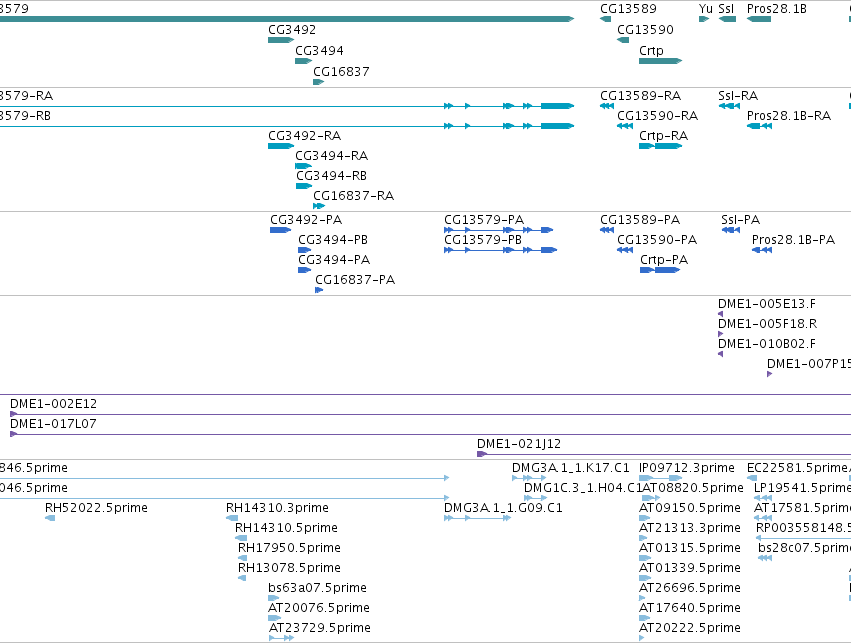Select EST bs28c07.5prime
This screenshot has height=643, width=851.
click(765, 558)
